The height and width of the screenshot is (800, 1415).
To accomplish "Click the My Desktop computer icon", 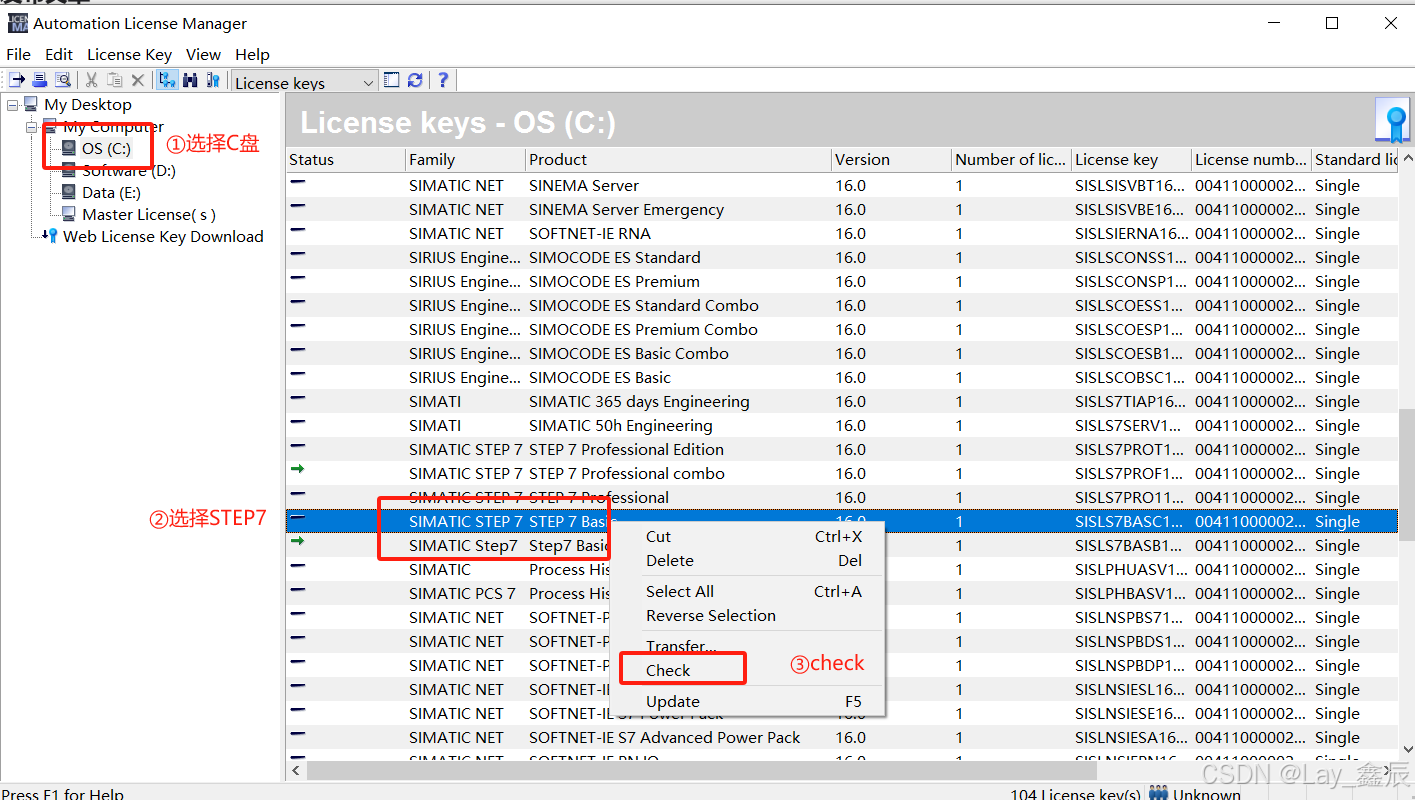I will pos(31,104).
